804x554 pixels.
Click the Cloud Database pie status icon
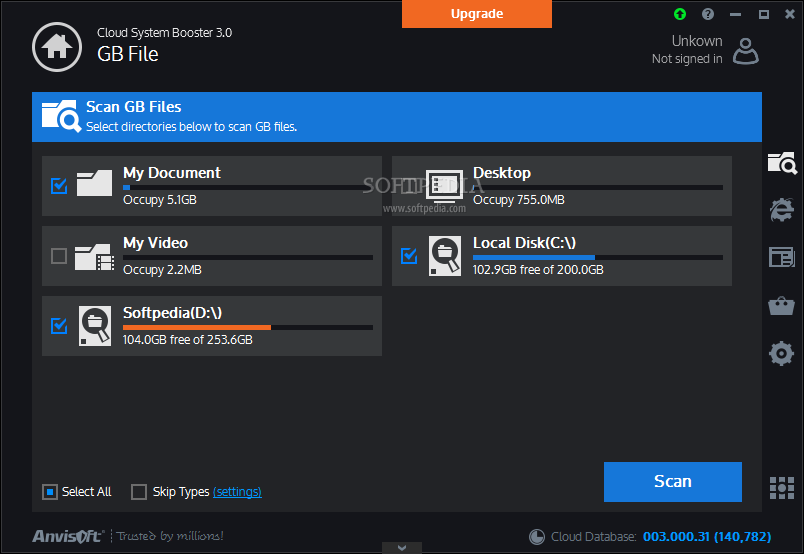[x=537, y=537]
